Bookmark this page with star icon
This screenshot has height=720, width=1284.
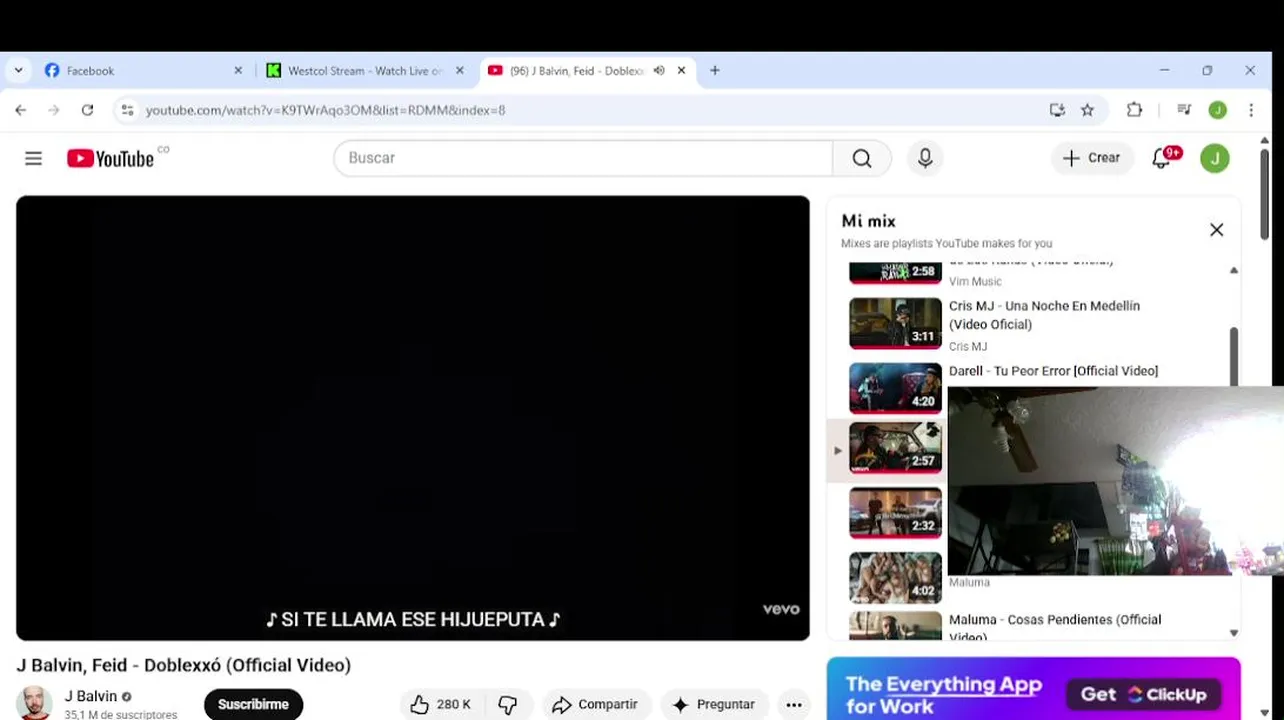click(x=1087, y=110)
